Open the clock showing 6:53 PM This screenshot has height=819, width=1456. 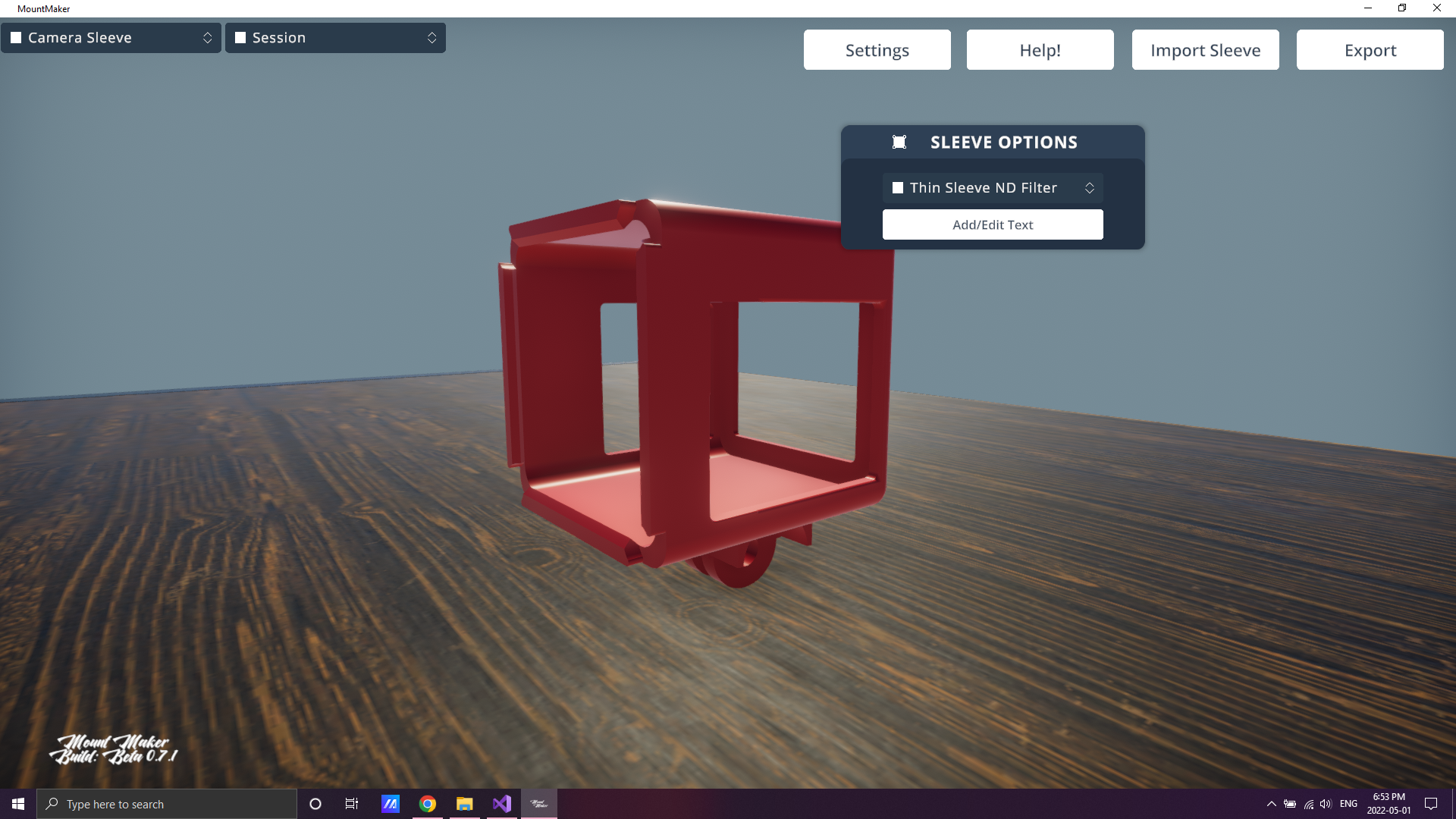pos(1389,804)
